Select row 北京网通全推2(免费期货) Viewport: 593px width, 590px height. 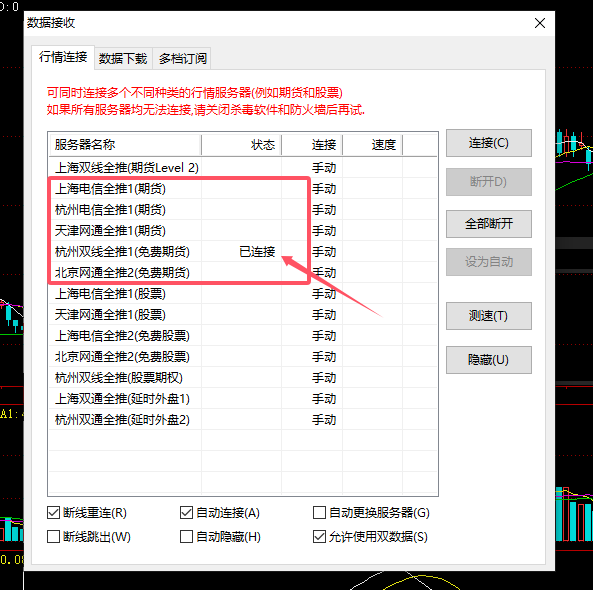pyautogui.click(x=243, y=272)
